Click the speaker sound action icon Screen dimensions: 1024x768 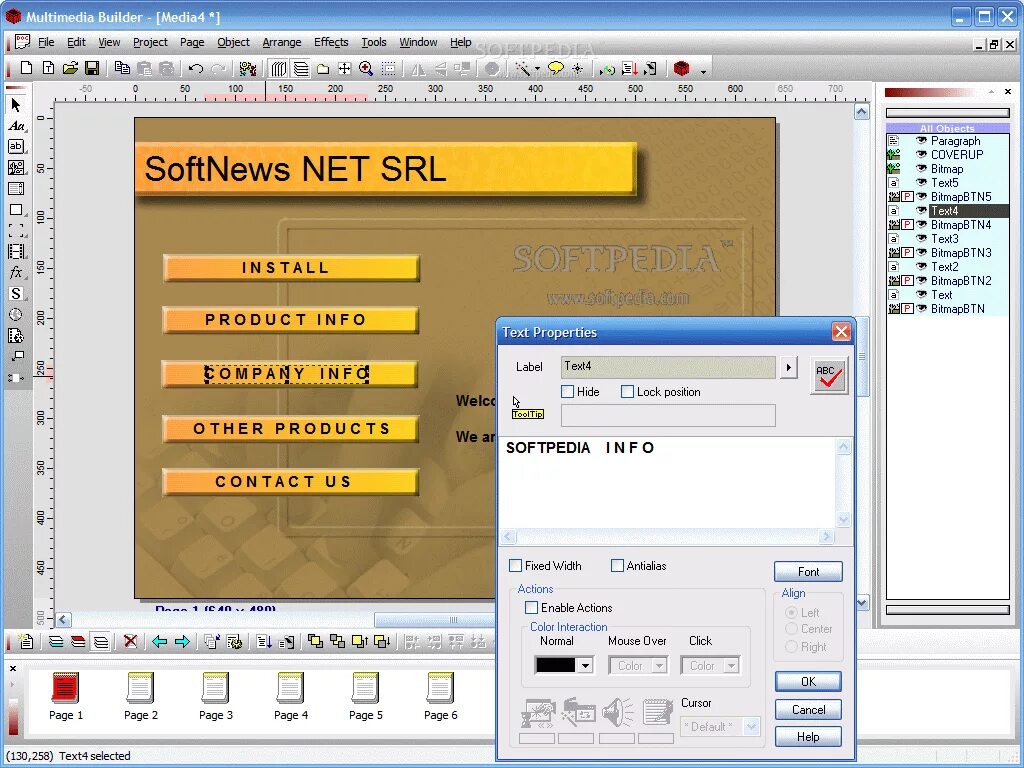click(617, 712)
